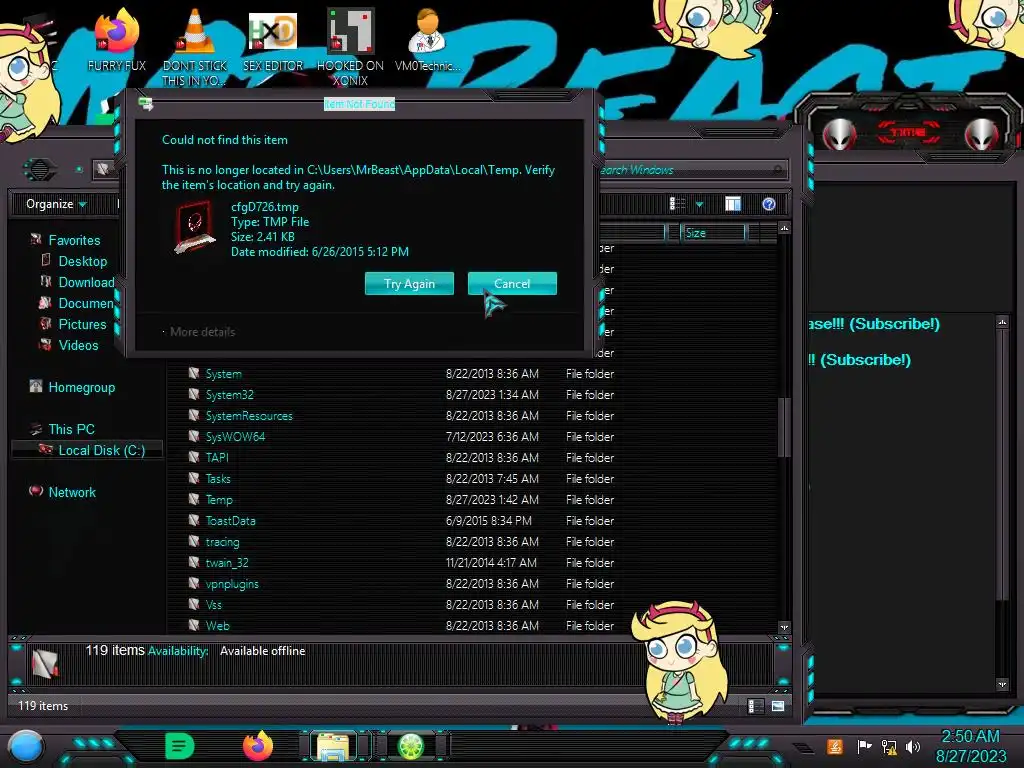Click the right panel scrollbar up arrow
1024x768 pixels.
(1002, 322)
